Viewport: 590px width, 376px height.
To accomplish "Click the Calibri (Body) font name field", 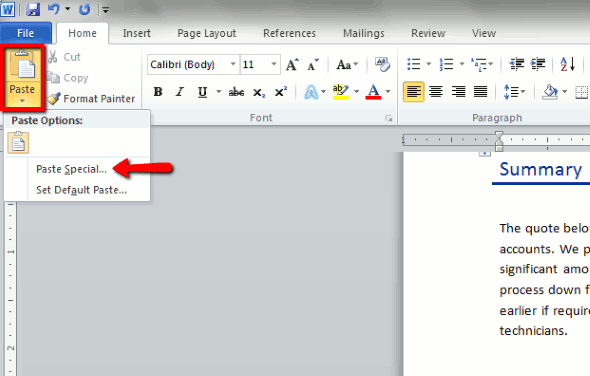I will point(188,64).
